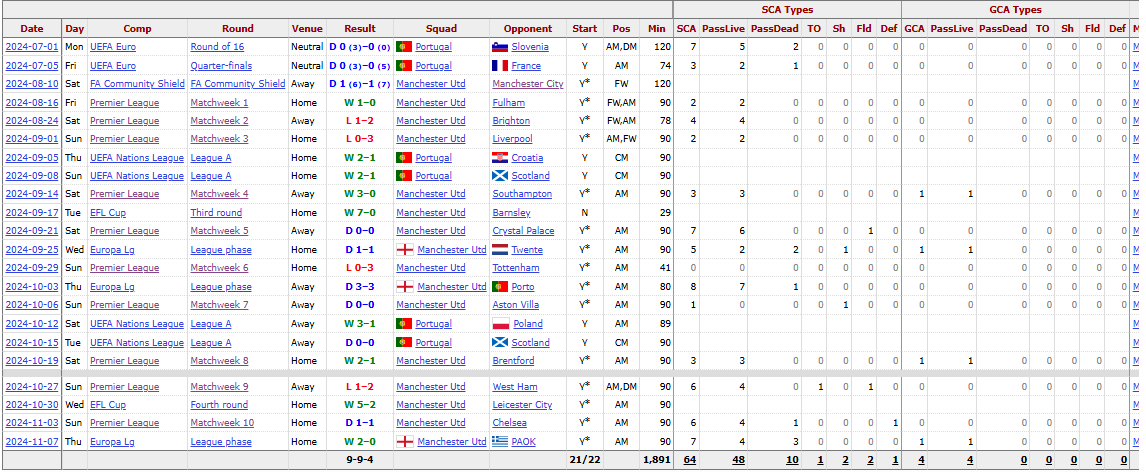
Task: Open the 2024-08-10 date link
Action: click(x=31, y=84)
